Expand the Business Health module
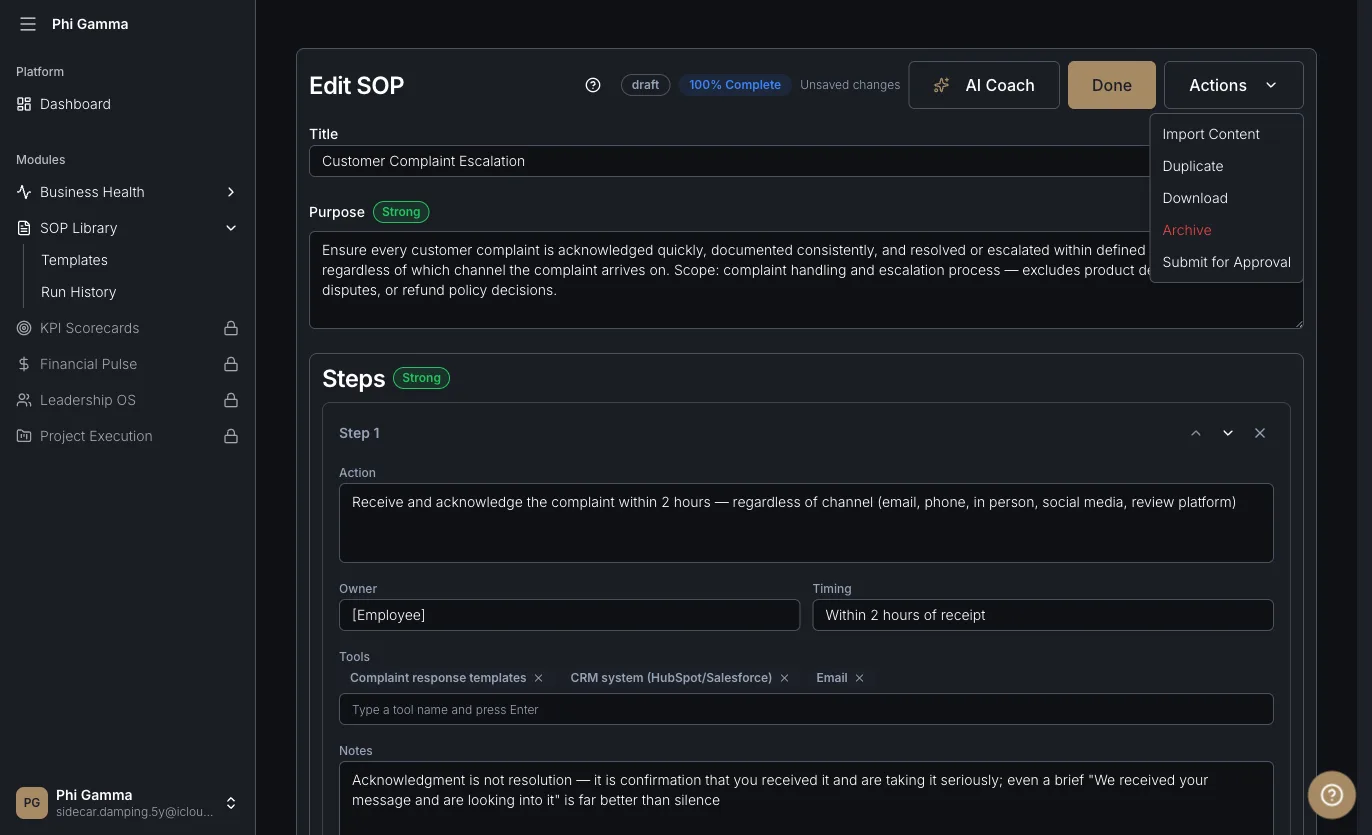 tap(231, 192)
